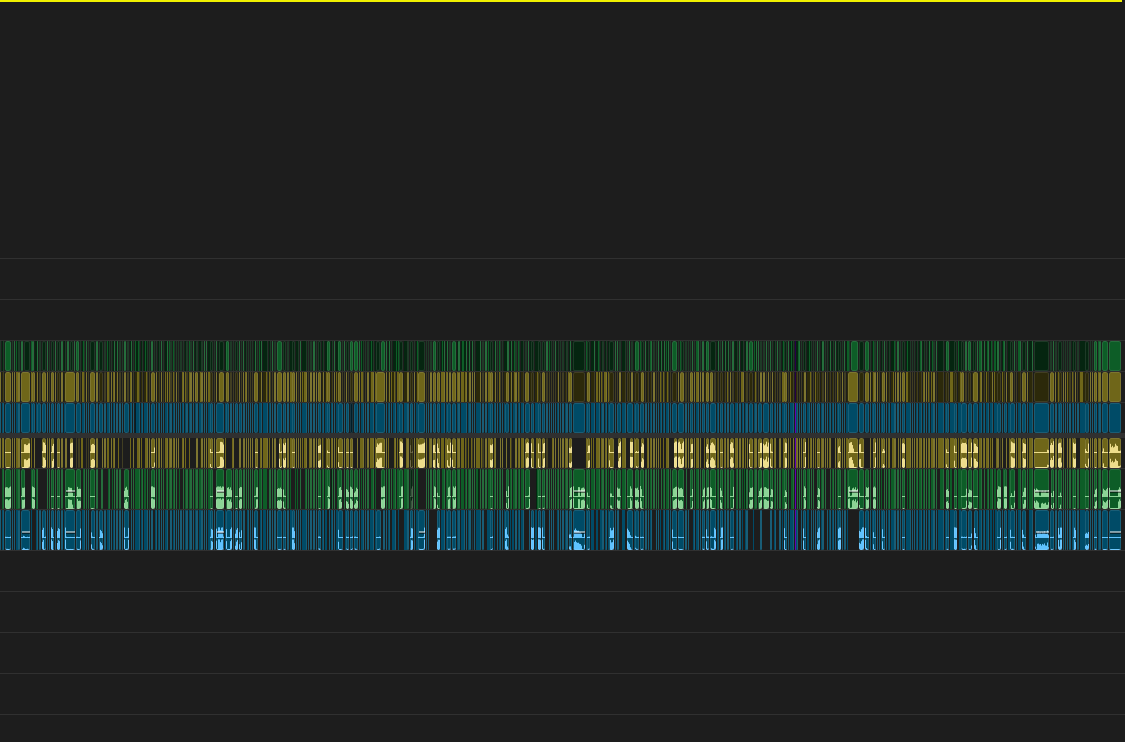Image resolution: width=1125 pixels, height=742 pixels.
Task: Click the thin purple playhead line in the timeline
Action: [796, 445]
